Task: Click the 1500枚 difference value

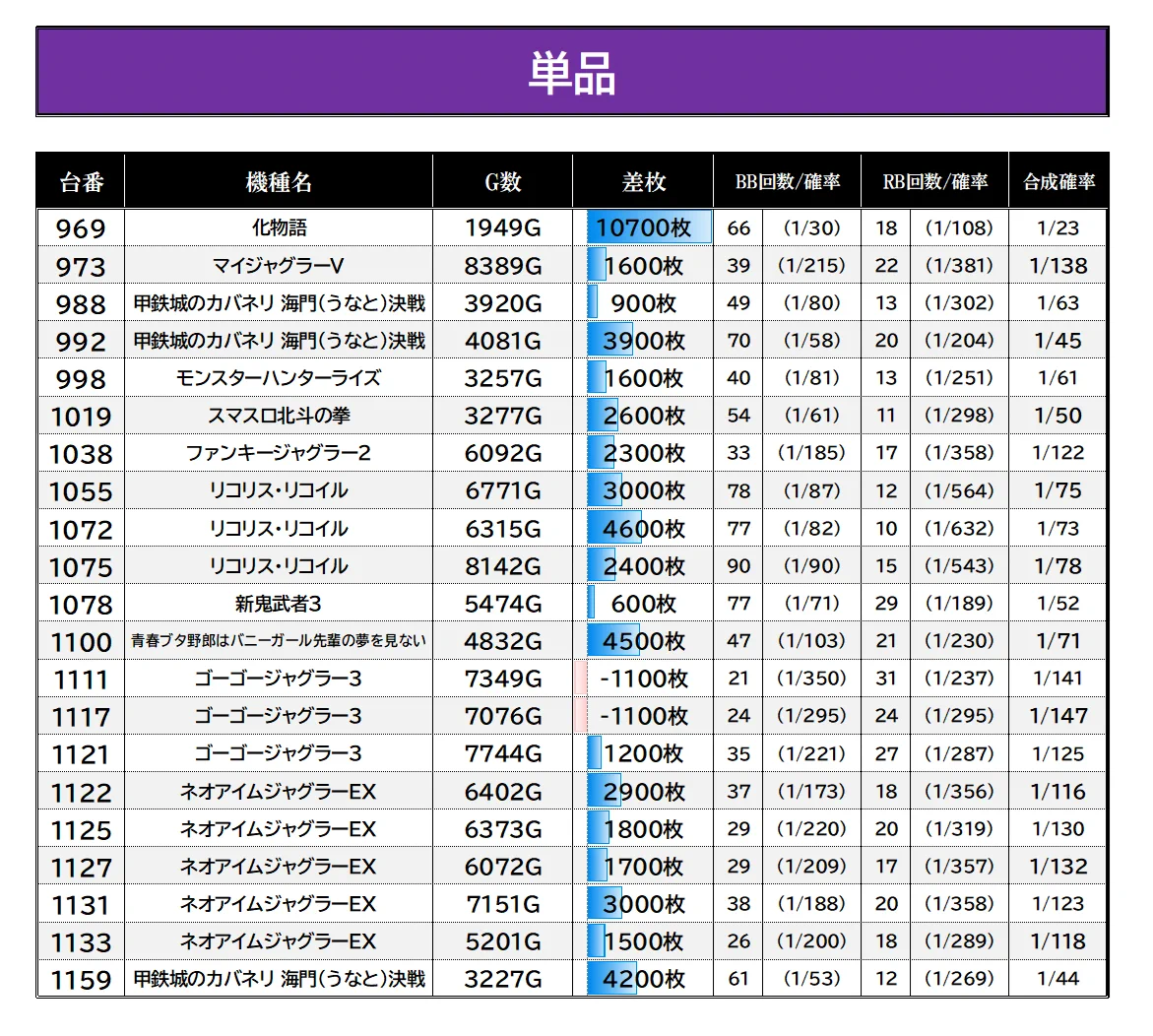Action: point(643,941)
